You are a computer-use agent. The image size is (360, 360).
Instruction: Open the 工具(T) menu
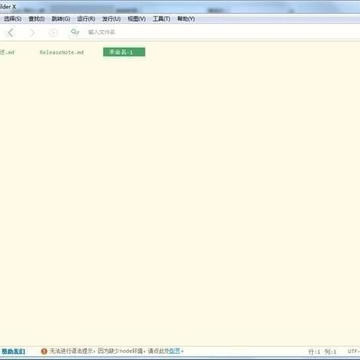coord(161,19)
